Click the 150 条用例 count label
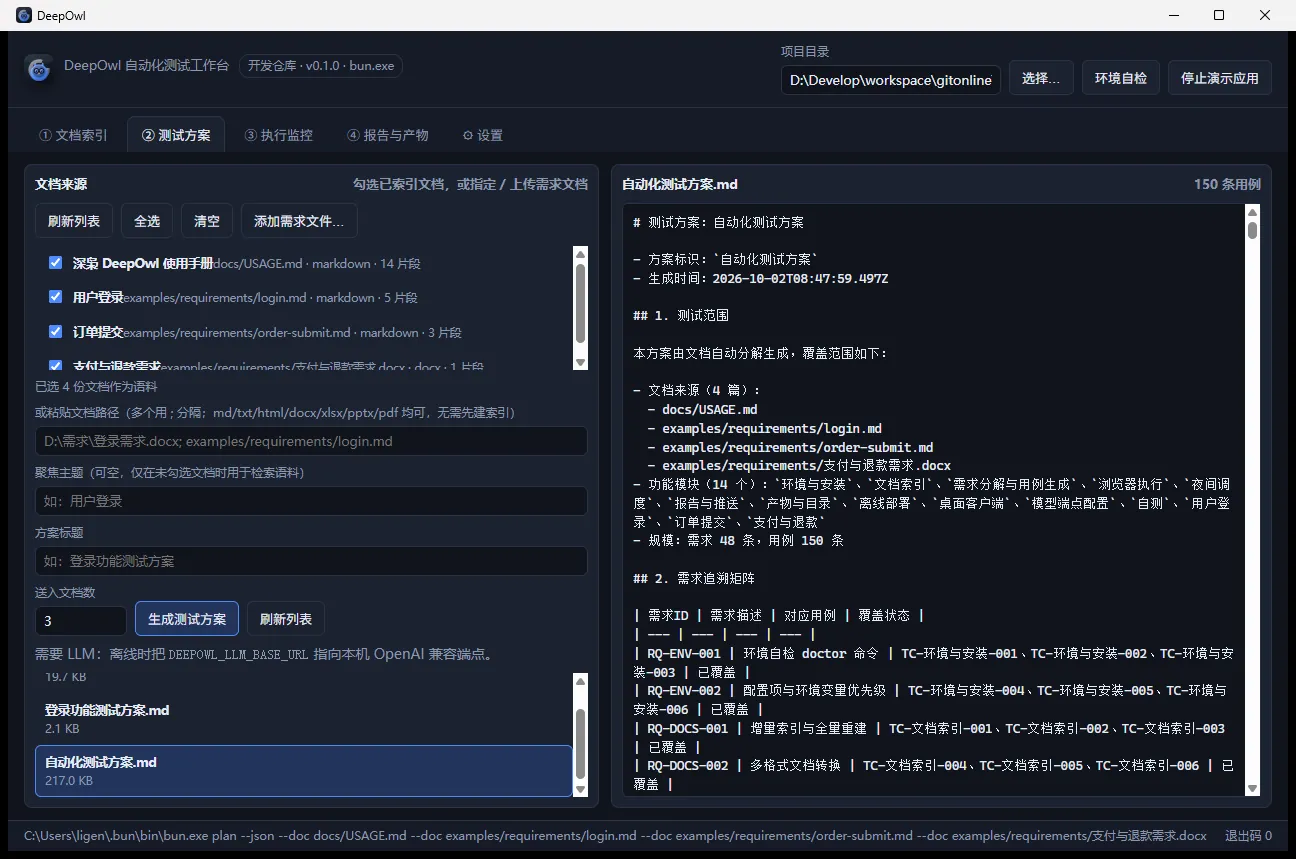This screenshot has height=859, width=1296. click(x=1227, y=184)
